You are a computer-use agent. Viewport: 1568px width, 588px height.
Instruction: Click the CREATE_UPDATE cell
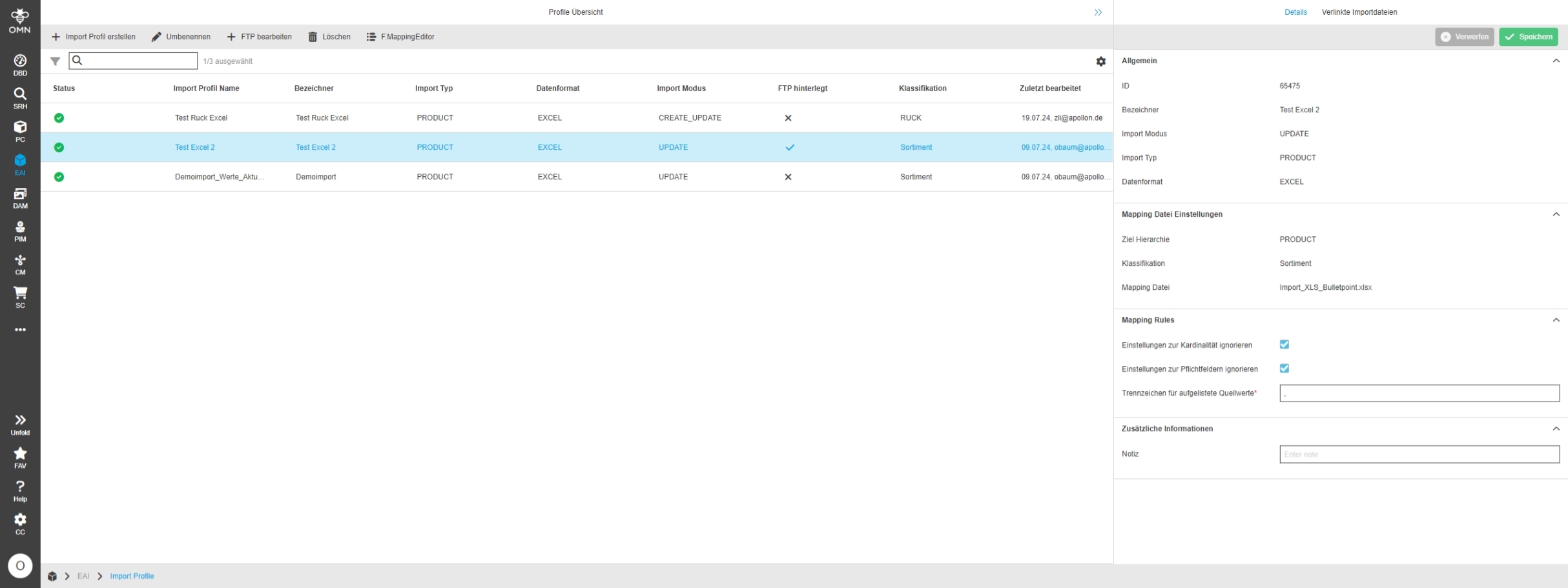(690, 118)
